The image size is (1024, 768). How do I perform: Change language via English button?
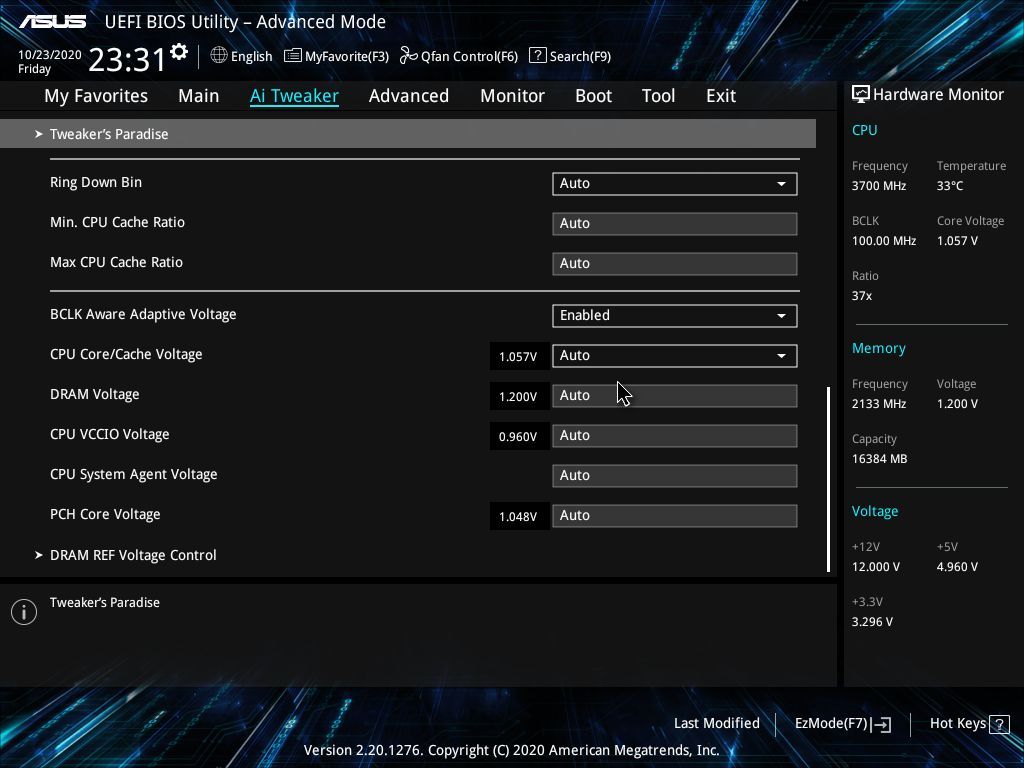point(251,56)
